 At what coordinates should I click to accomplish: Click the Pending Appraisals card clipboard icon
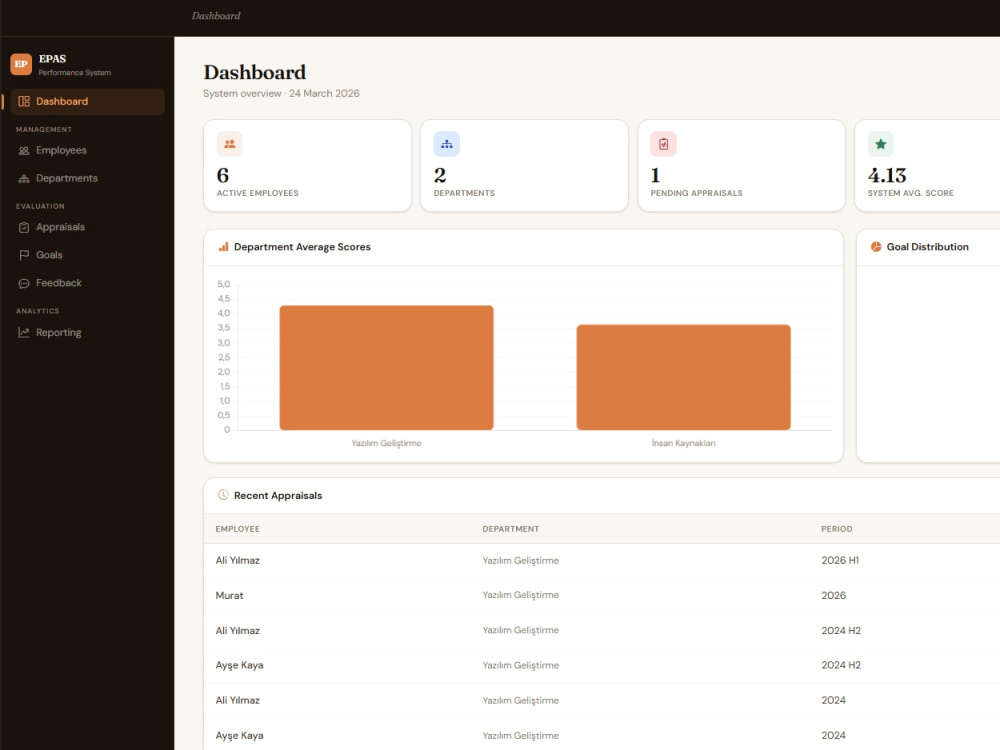[x=663, y=144]
